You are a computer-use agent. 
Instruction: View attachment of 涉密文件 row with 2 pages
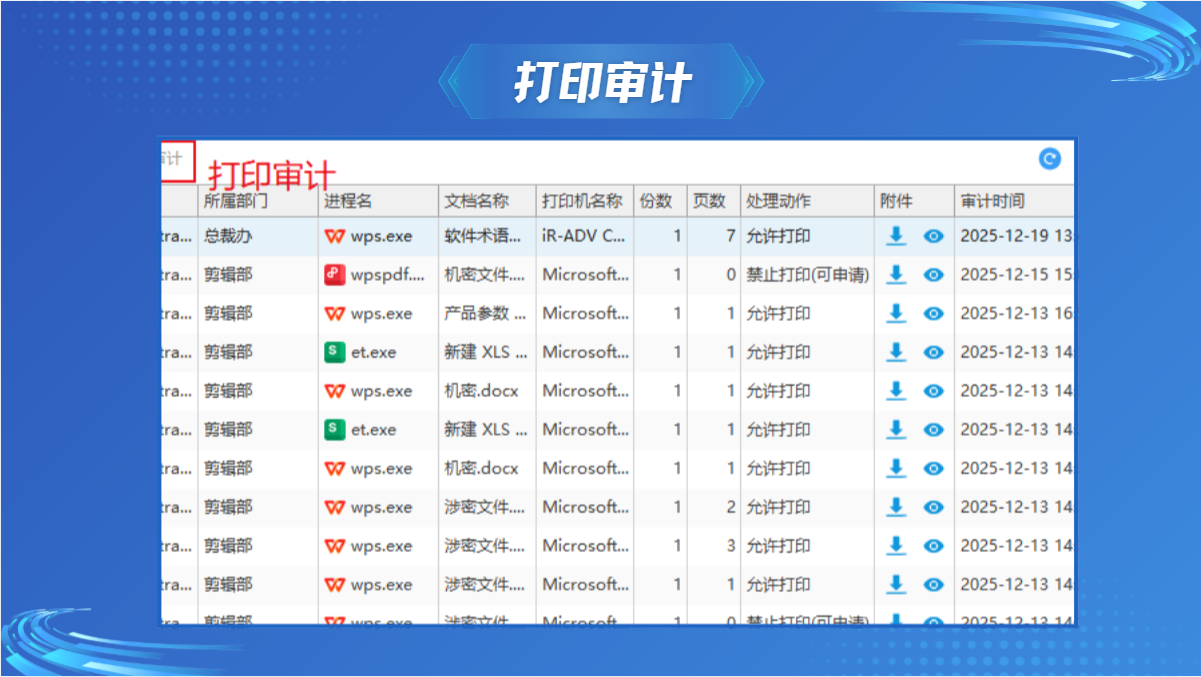tap(934, 507)
